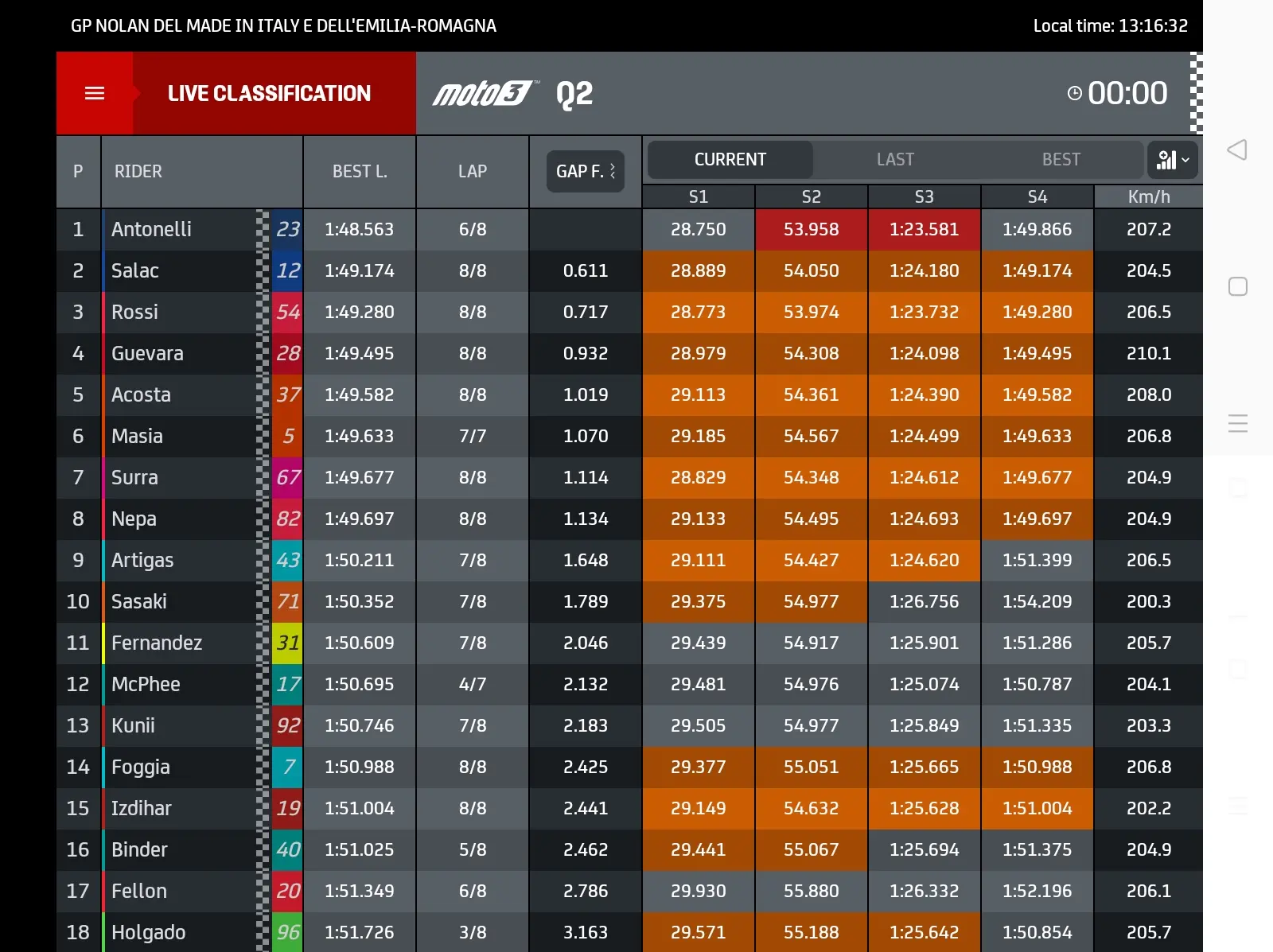Click the Moto3 logo
Viewport: 1273px width, 952px height.
click(485, 94)
